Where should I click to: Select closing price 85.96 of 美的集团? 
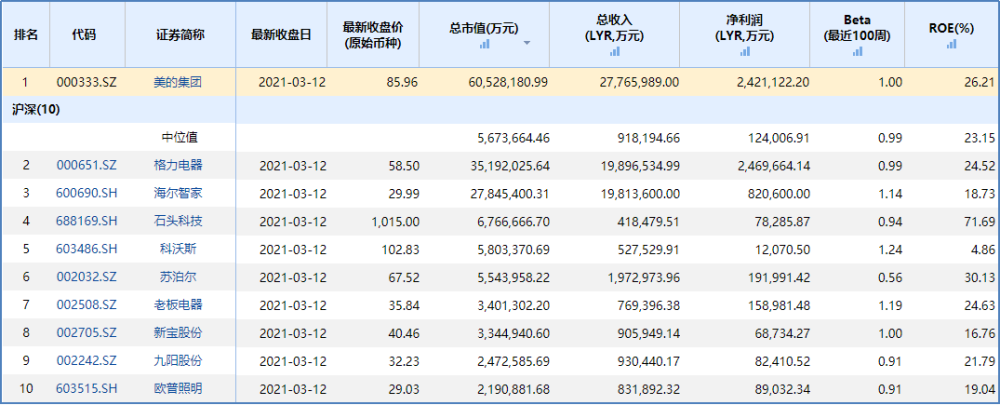tap(404, 82)
